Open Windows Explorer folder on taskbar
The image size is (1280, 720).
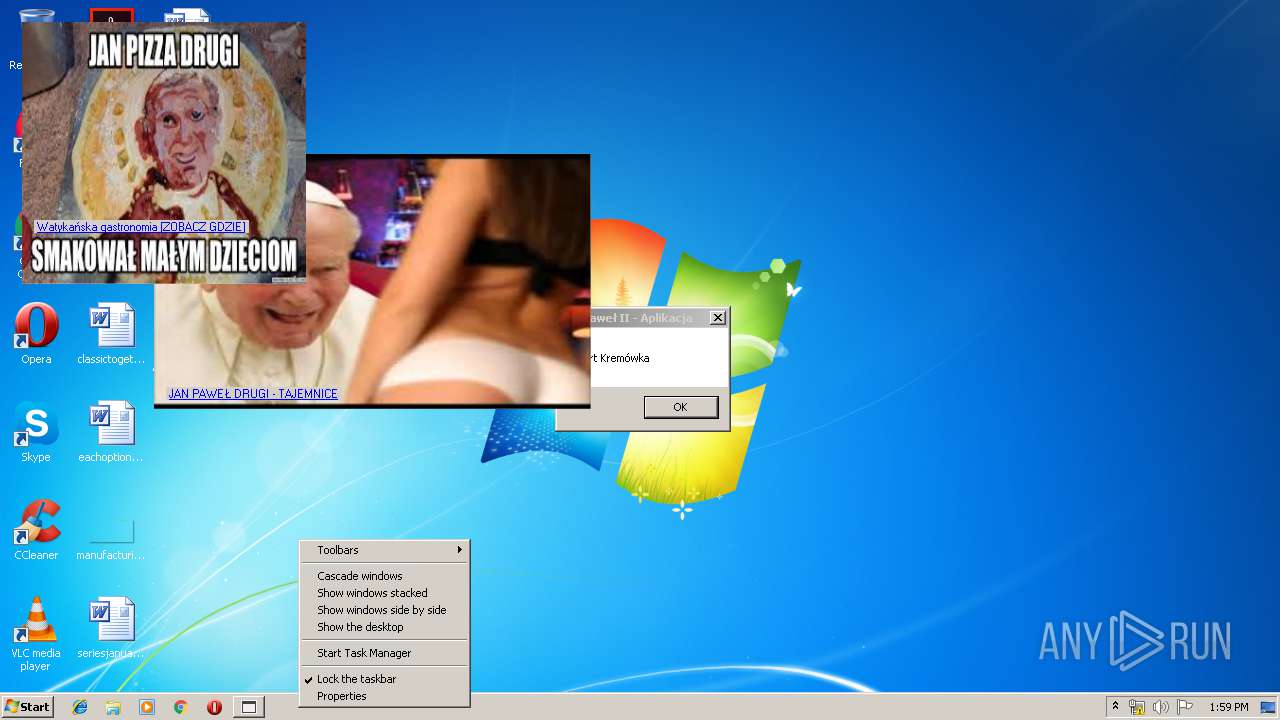point(113,707)
